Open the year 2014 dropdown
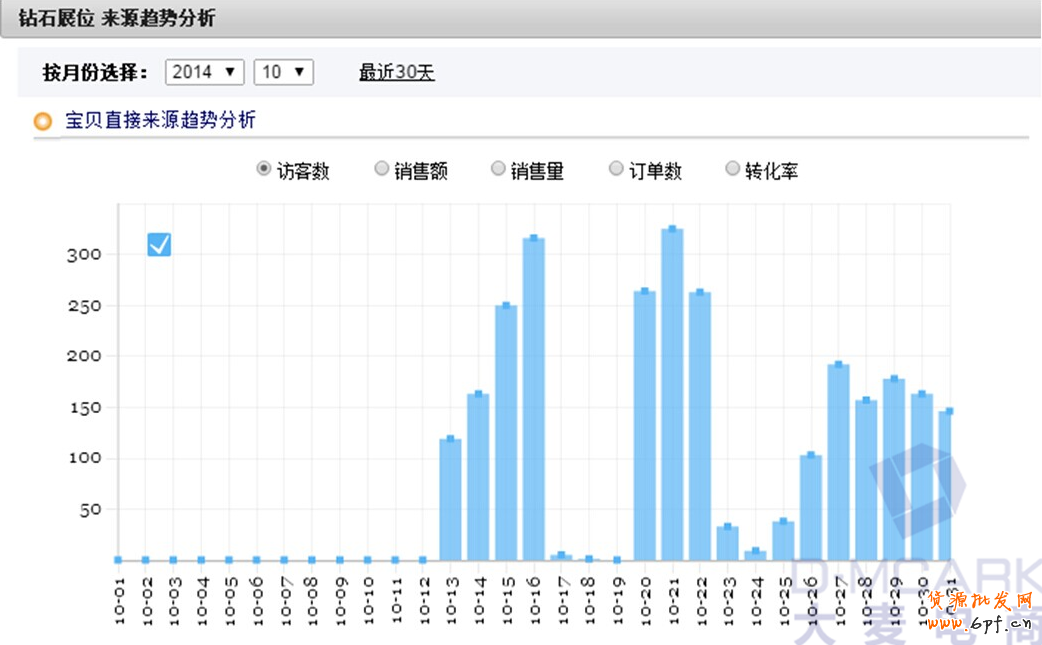 pos(204,72)
